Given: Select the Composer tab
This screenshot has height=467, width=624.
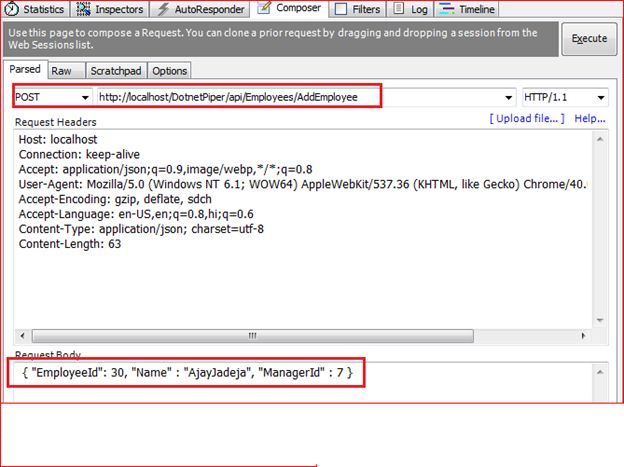Looking at the screenshot, I should tap(289, 8).
